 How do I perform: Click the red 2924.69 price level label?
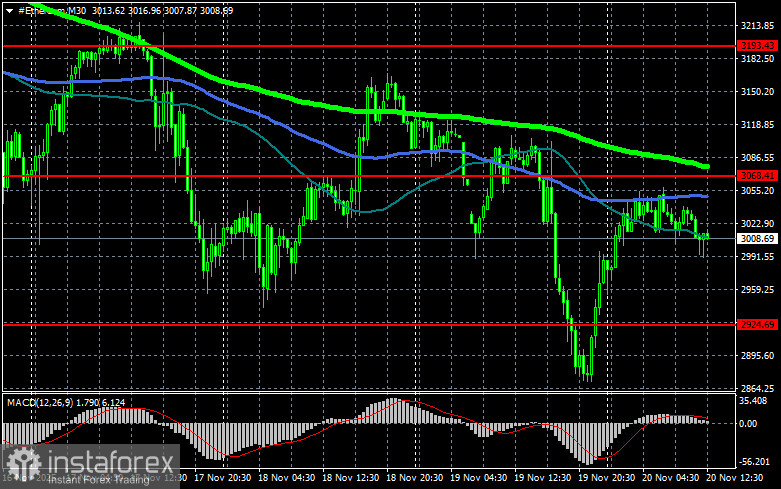tap(757, 325)
